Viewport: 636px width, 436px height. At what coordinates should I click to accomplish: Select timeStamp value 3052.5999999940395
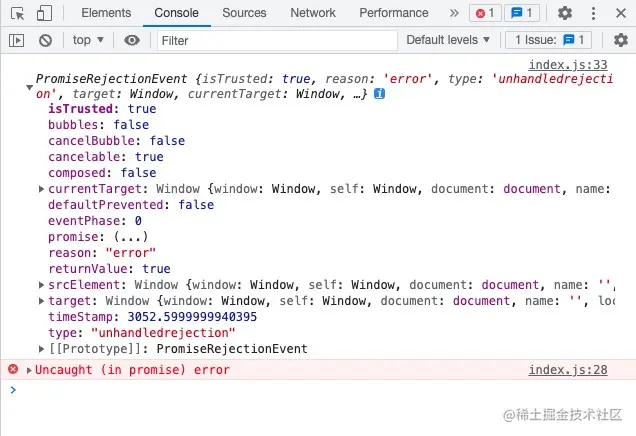coord(192,317)
